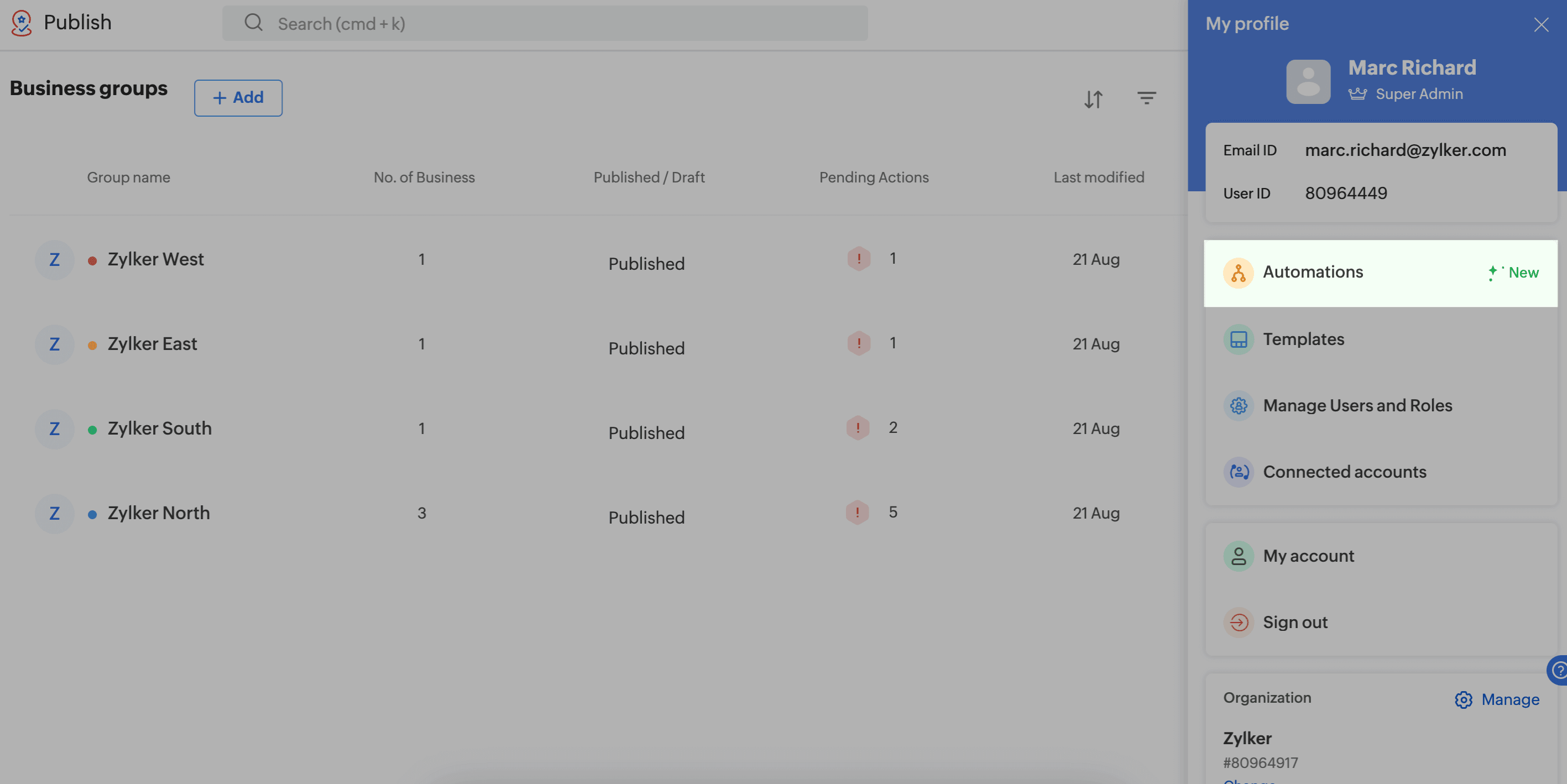This screenshot has height=784, width=1567.
Task: Click Zylker North pending count 5
Action: coord(892,512)
